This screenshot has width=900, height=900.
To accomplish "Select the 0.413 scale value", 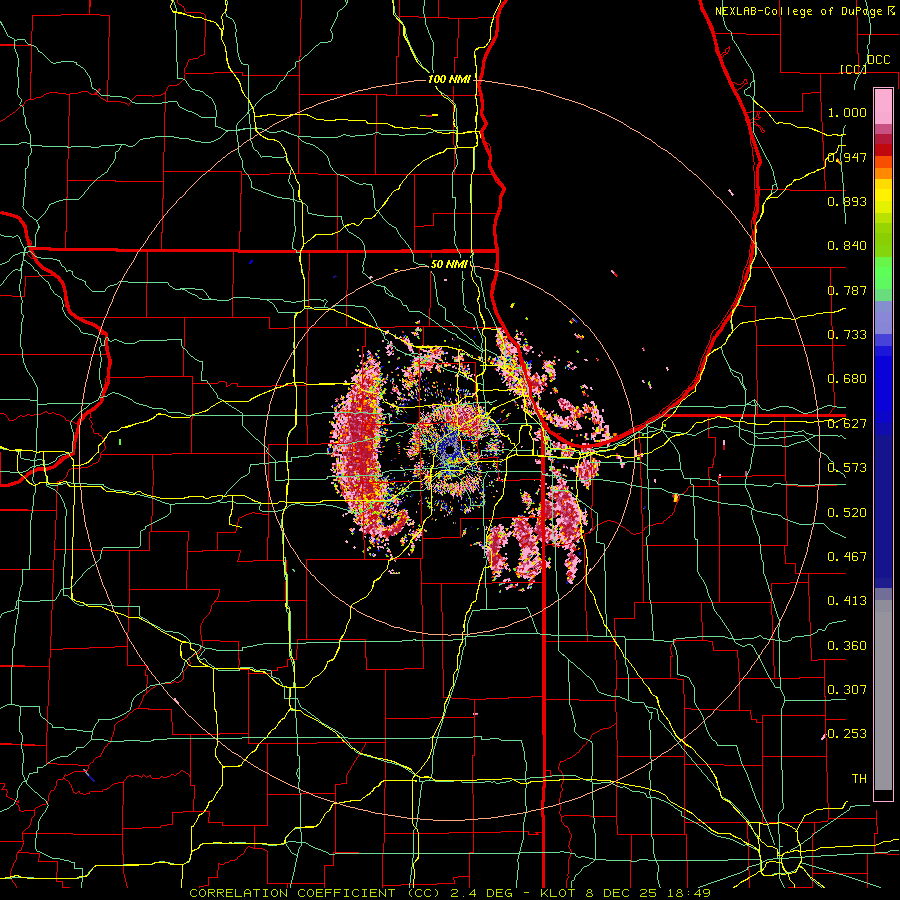I will tap(847, 601).
